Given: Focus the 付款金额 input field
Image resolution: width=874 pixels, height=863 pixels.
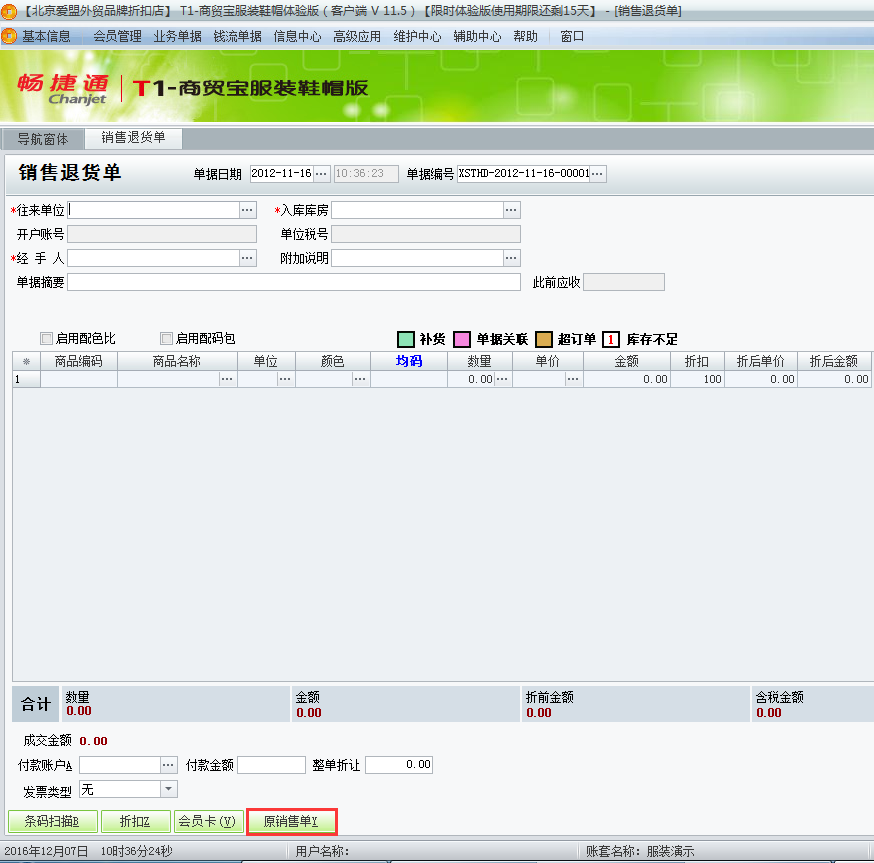Looking at the screenshot, I should (271, 765).
